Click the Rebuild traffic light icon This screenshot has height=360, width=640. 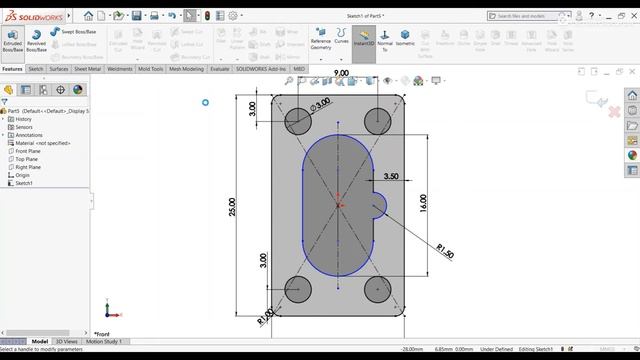click(x=207, y=16)
